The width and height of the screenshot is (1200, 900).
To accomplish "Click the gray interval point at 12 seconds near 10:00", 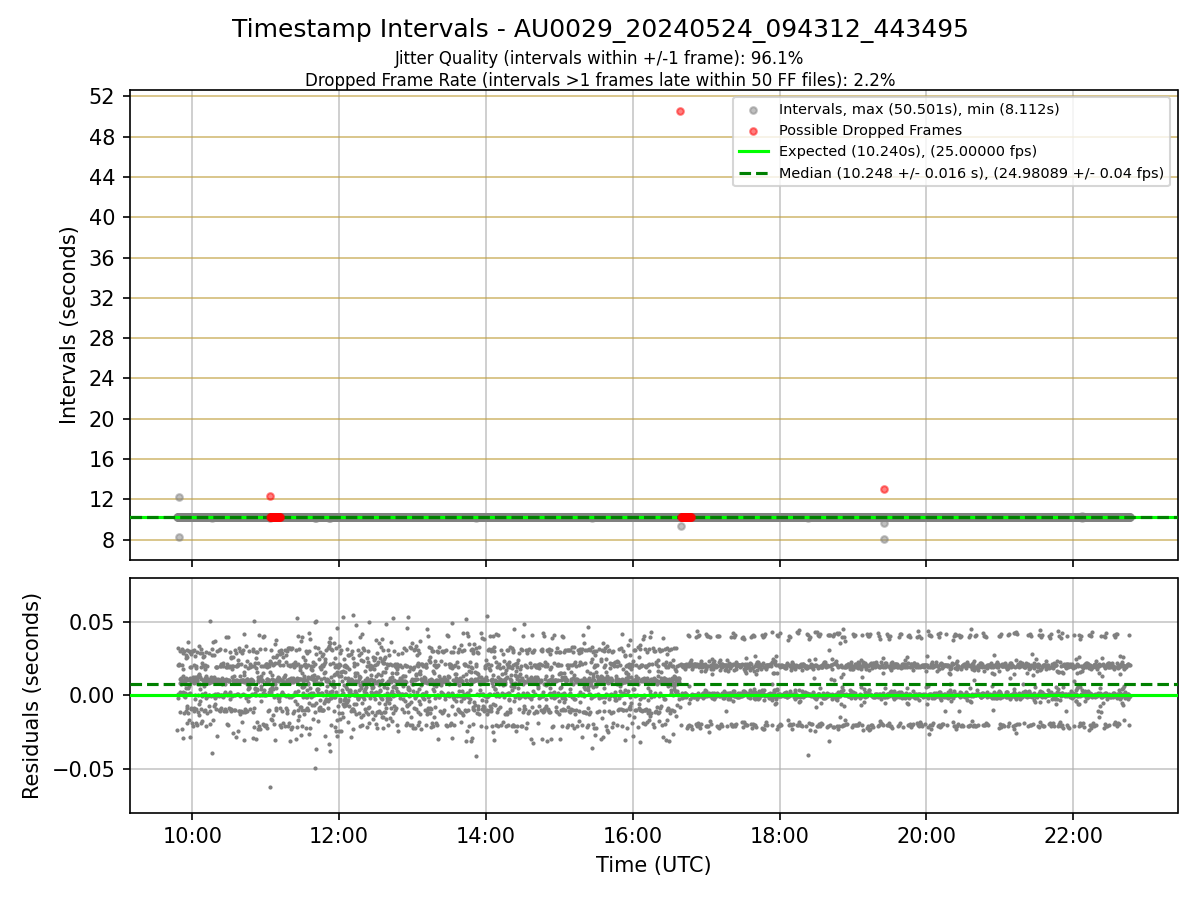I will [x=179, y=497].
